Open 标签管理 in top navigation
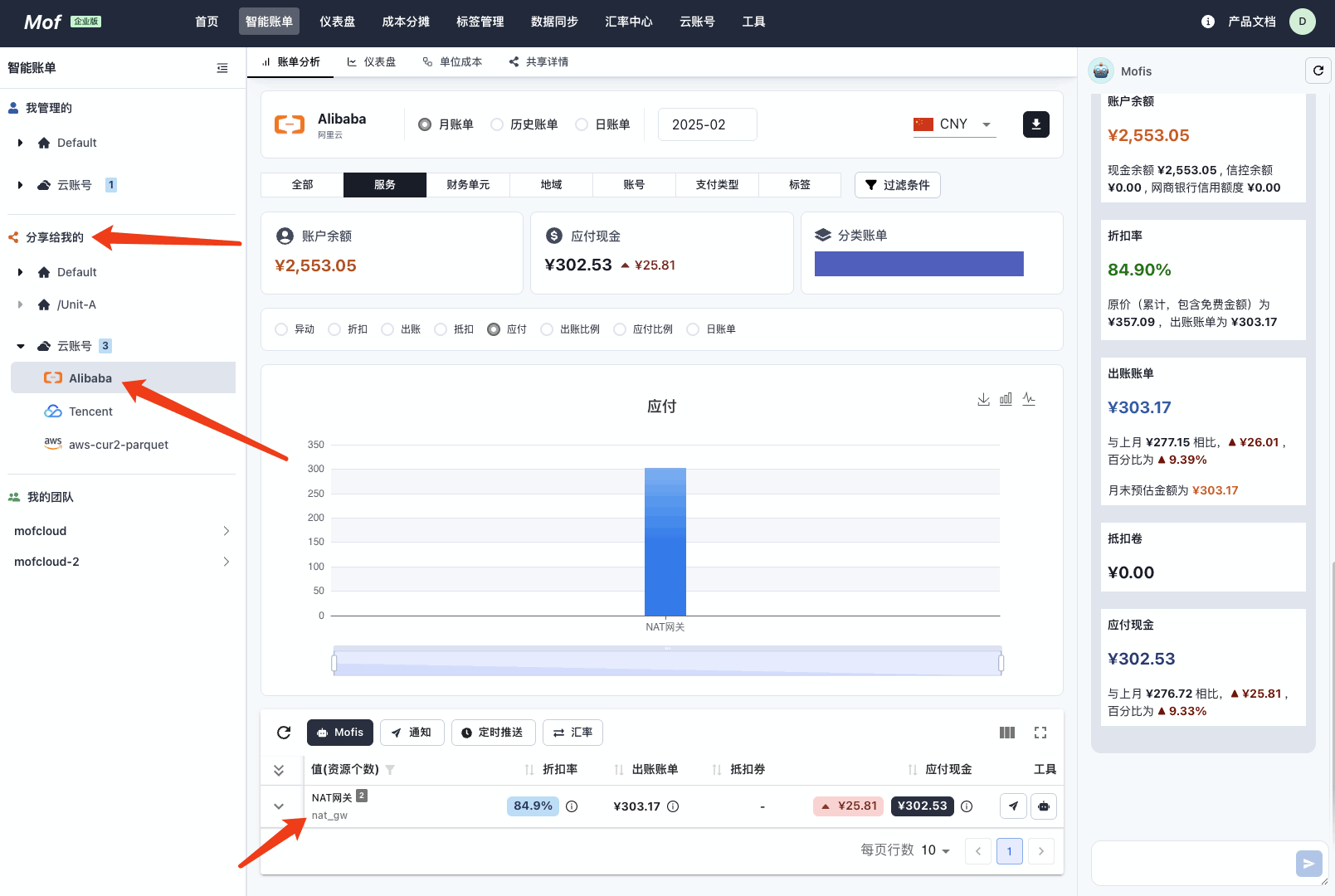Screen dimensions: 1335x896 point(480,22)
